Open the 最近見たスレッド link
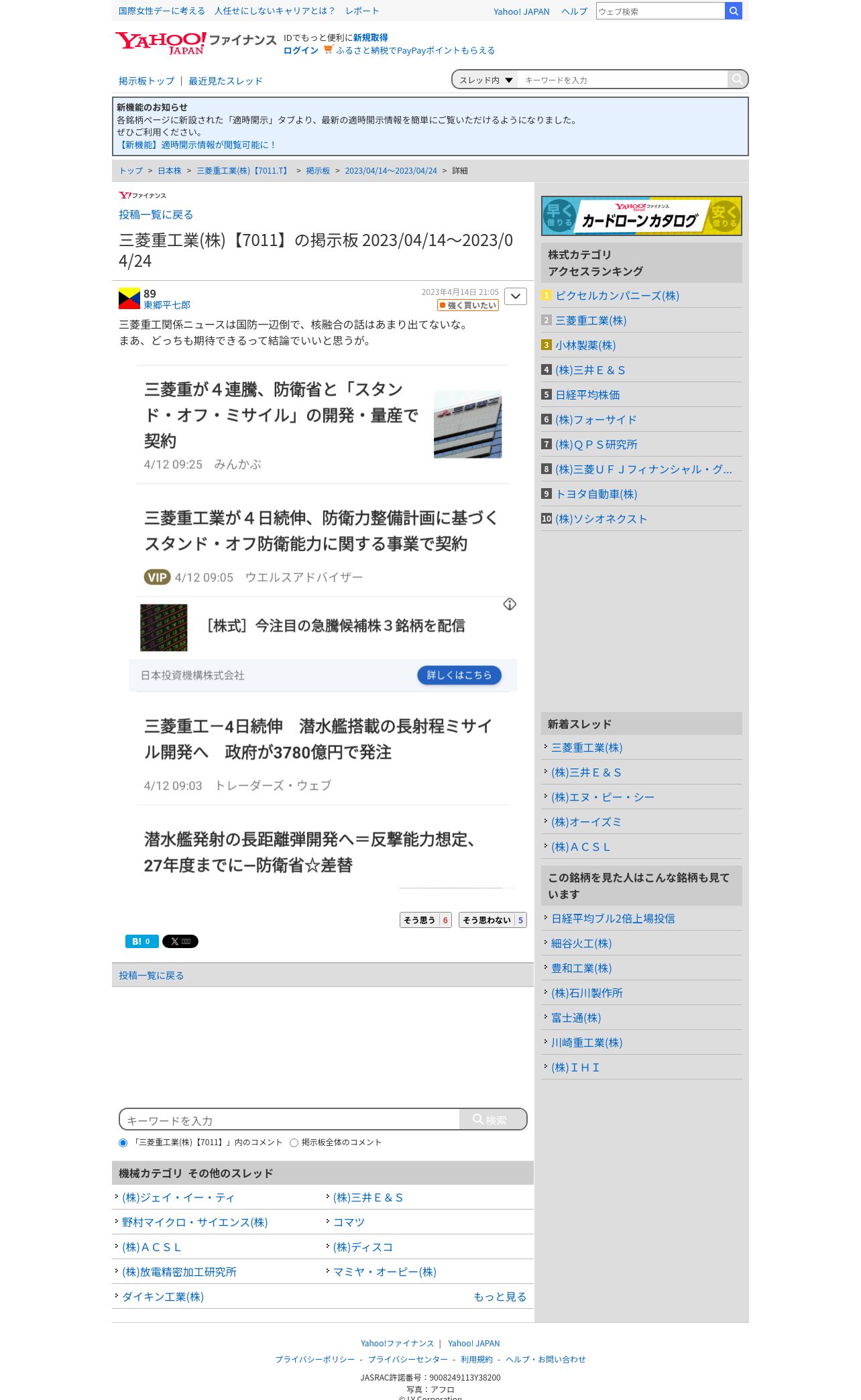 (x=225, y=81)
